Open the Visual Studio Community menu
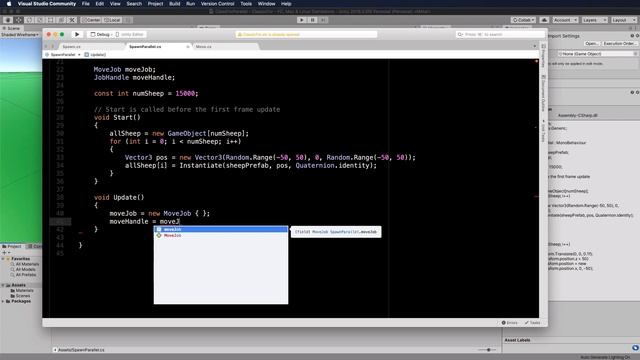 47,4
